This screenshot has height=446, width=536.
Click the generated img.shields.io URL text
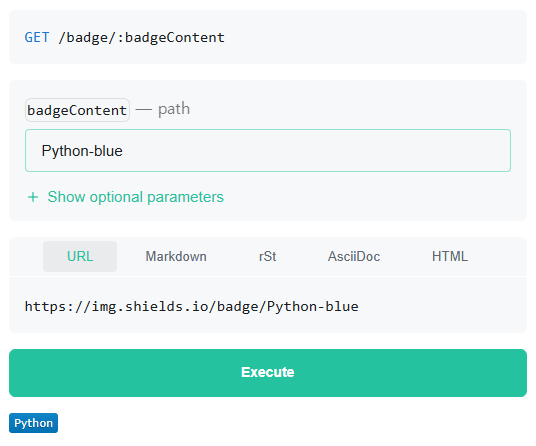192,307
